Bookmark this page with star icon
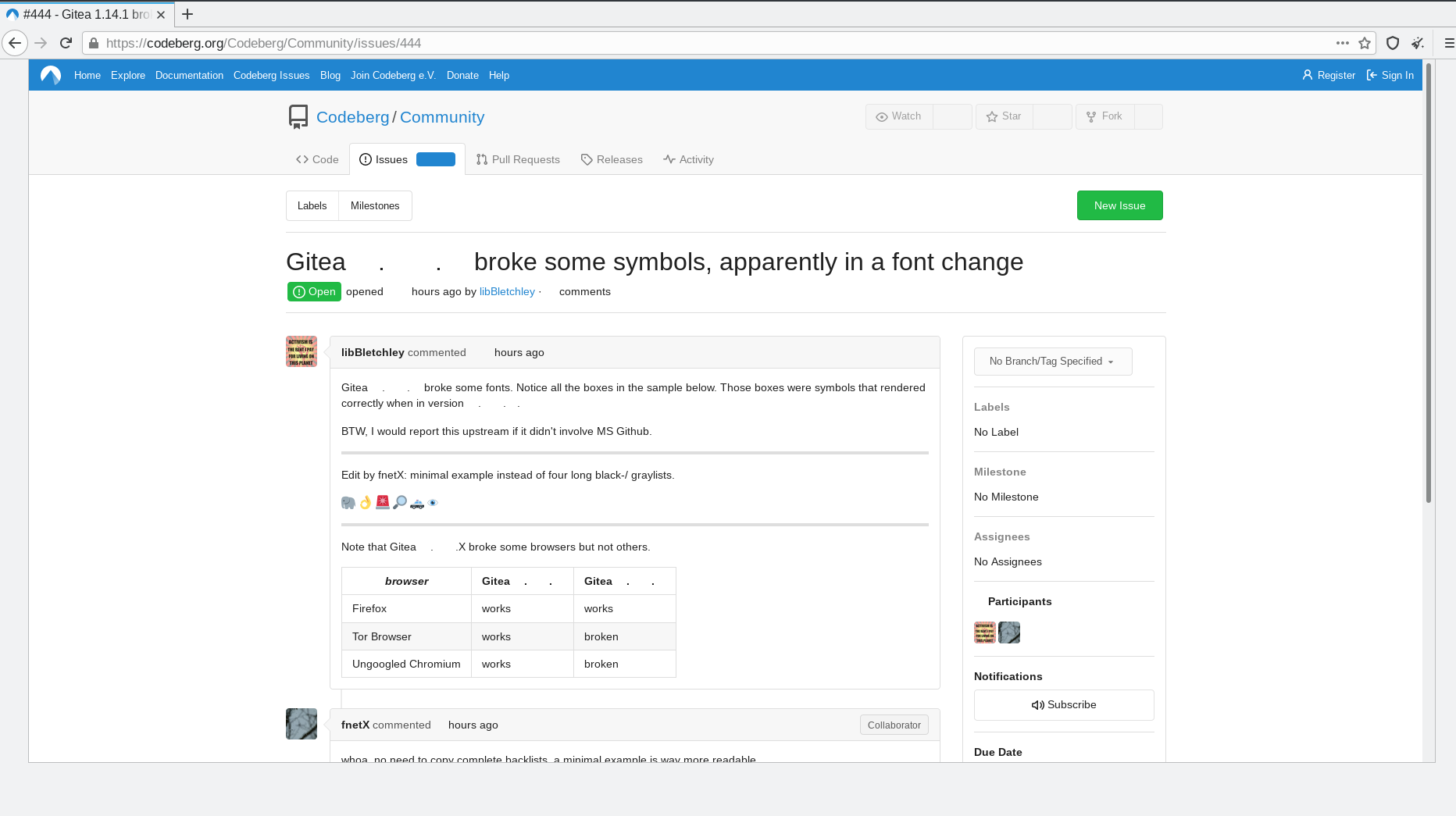Image resolution: width=1456 pixels, height=816 pixels. click(x=1365, y=43)
